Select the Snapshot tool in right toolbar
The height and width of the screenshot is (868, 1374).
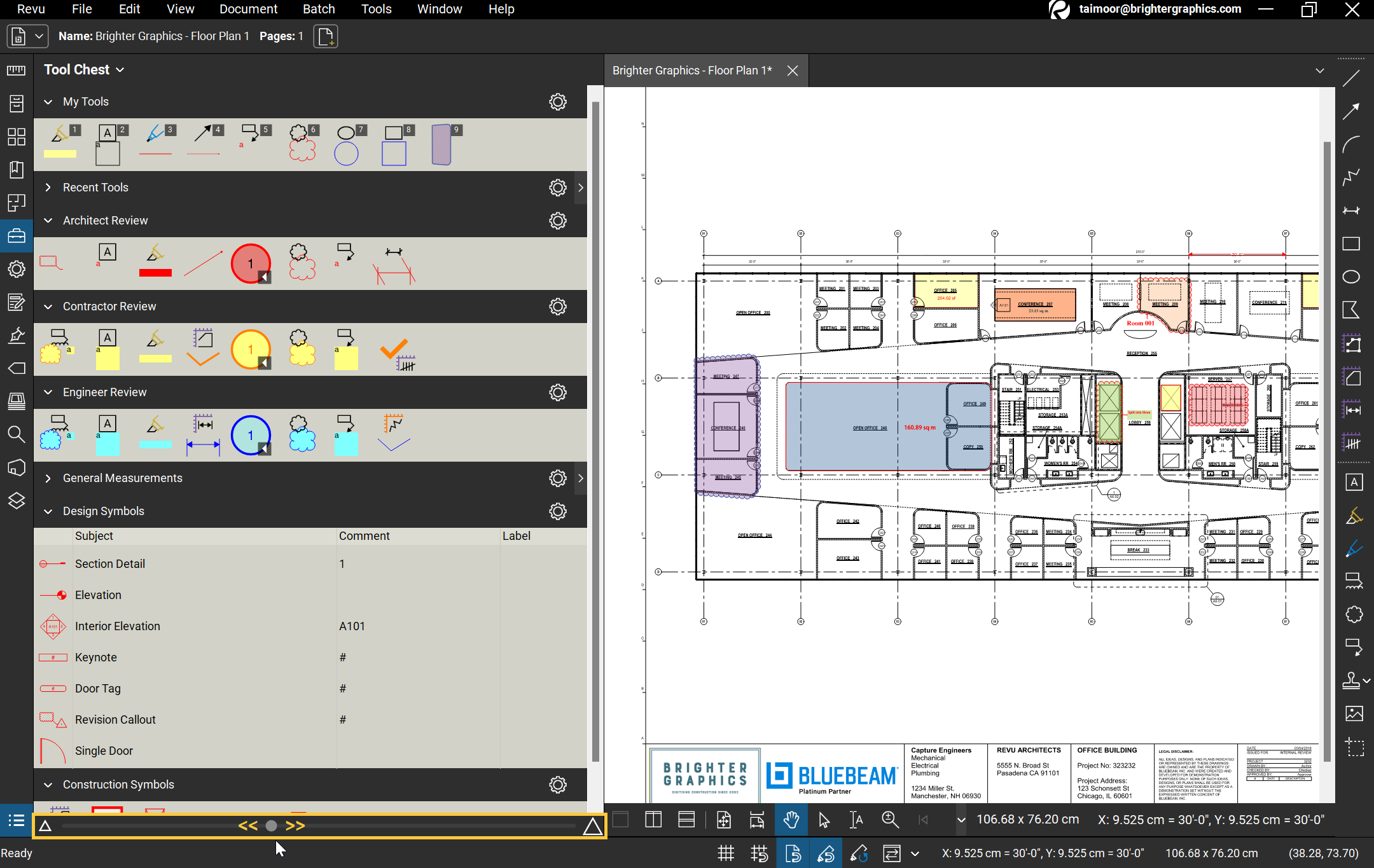1354,747
